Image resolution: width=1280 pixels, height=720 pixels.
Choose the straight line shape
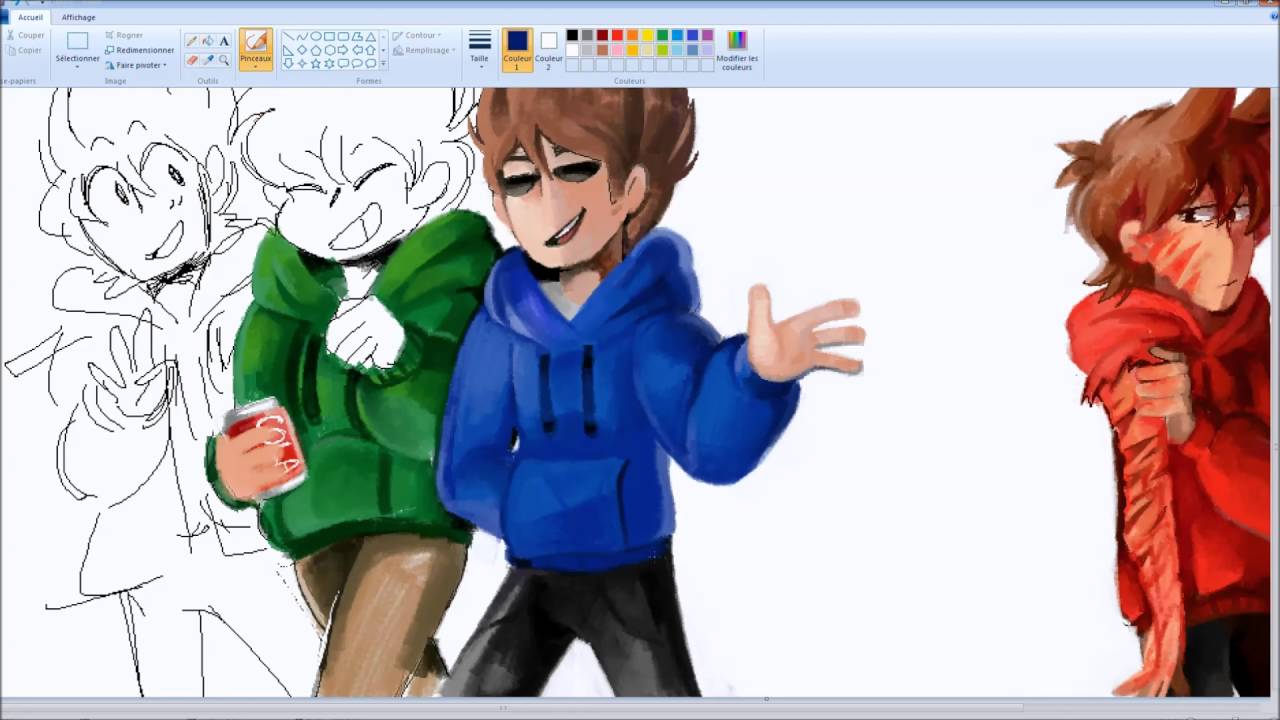pos(288,36)
